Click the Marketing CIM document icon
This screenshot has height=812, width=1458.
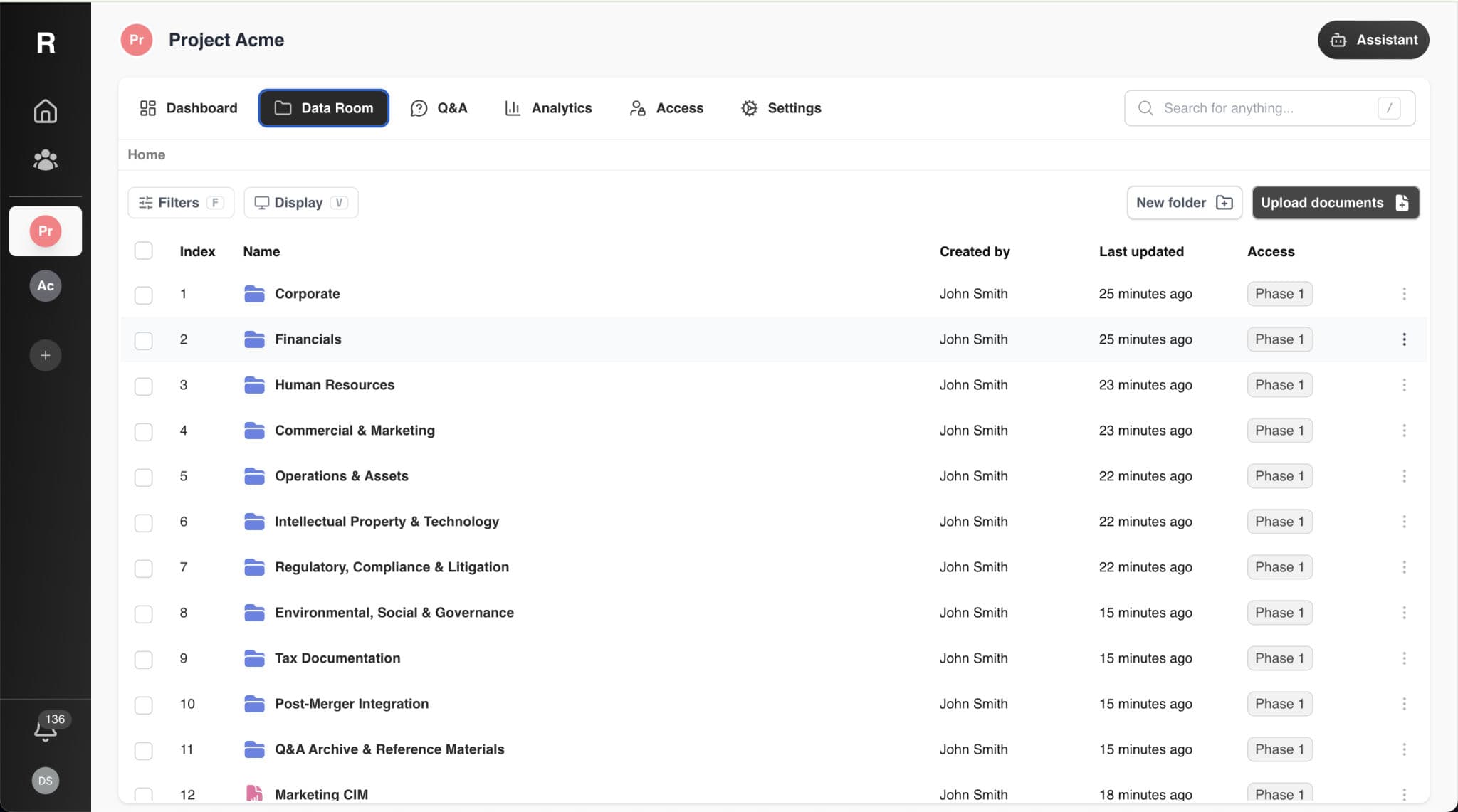pos(254,793)
